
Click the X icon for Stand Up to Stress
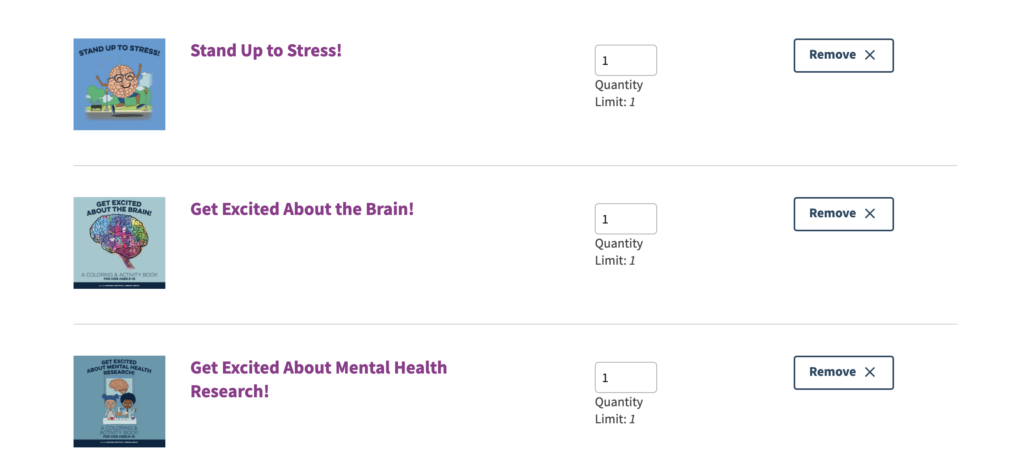tap(870, 56)
